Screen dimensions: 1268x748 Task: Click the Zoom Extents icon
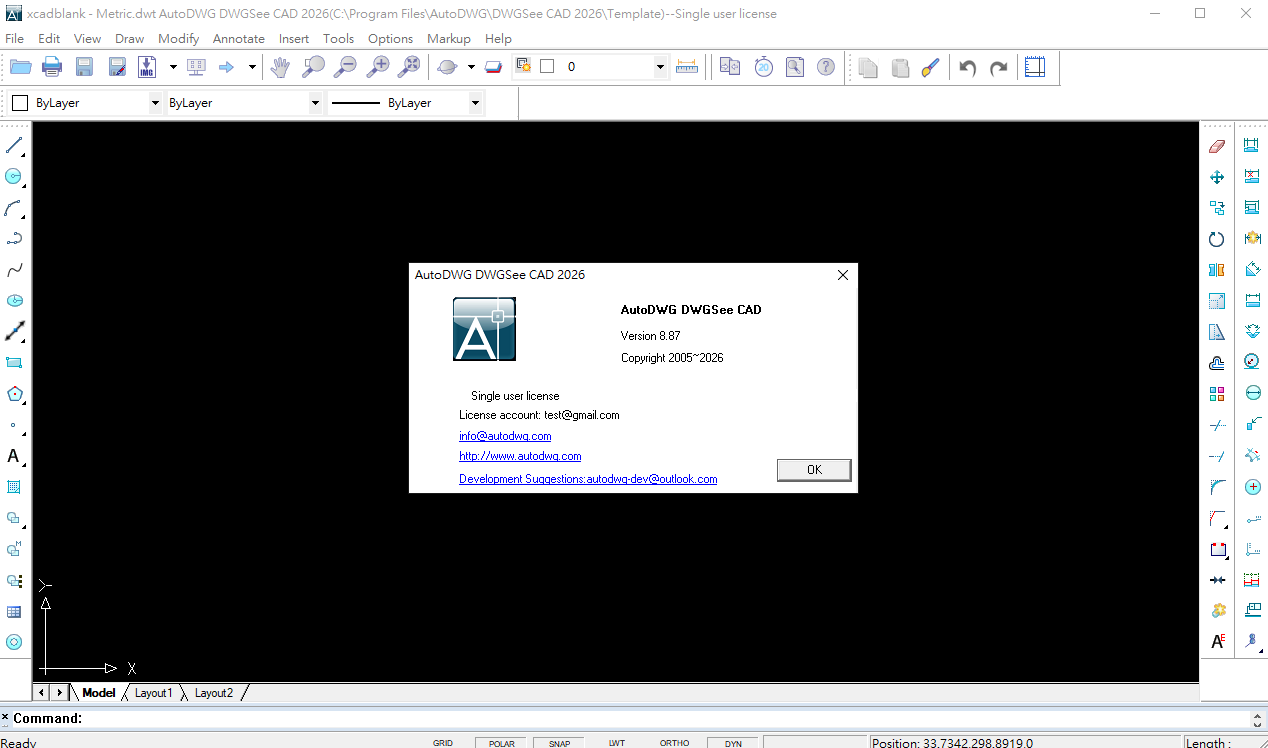click(409, 67)
